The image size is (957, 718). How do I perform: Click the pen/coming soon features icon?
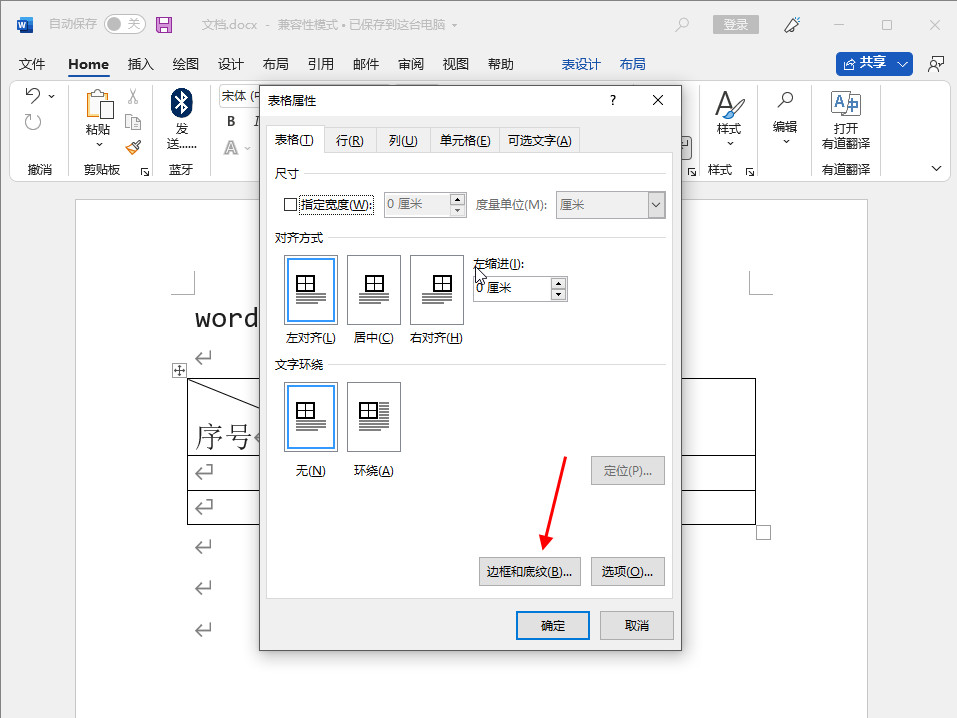click(792, 24)
